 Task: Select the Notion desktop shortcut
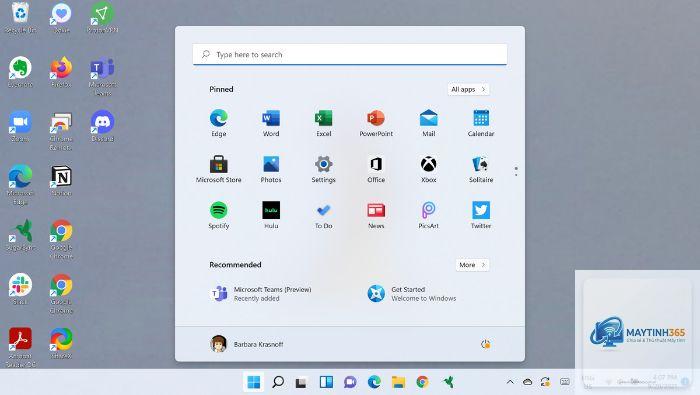pyautogui.click(x=61, y=181)
